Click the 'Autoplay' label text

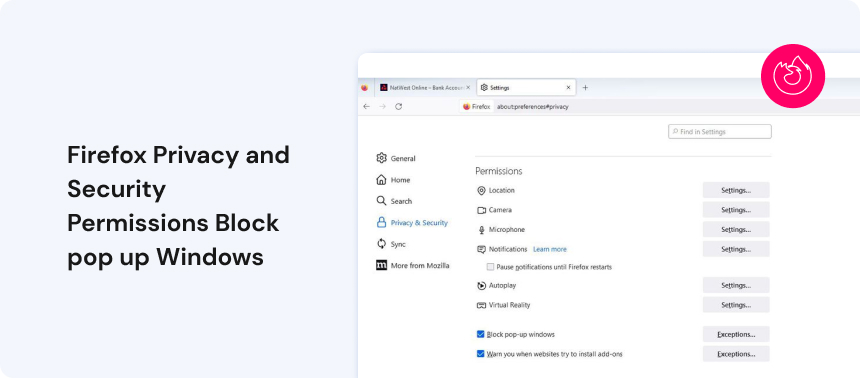tap(502, 285)
